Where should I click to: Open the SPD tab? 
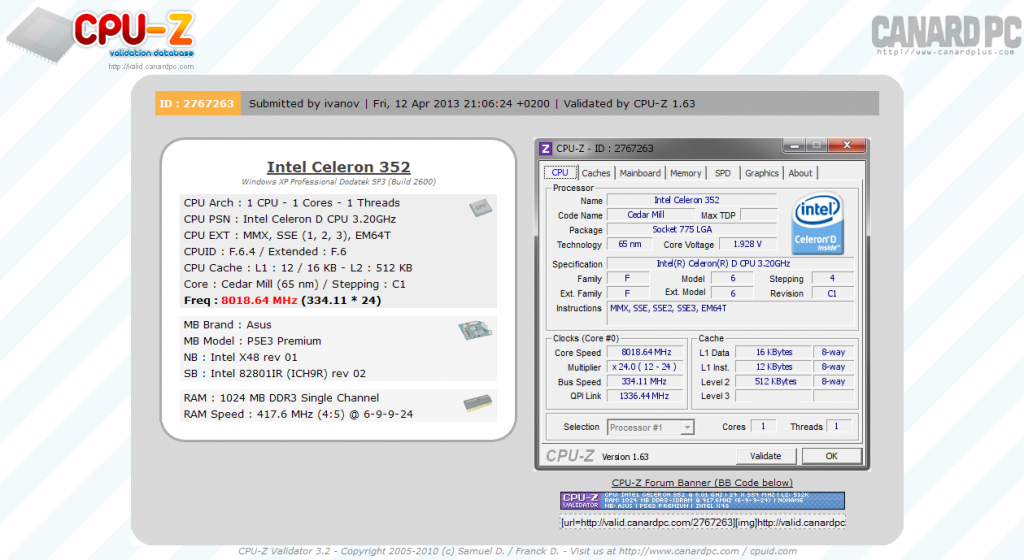click(x=722, y=173)
